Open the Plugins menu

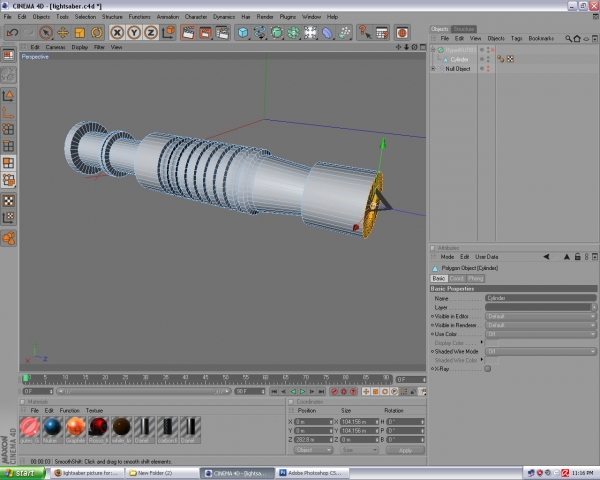288,17
